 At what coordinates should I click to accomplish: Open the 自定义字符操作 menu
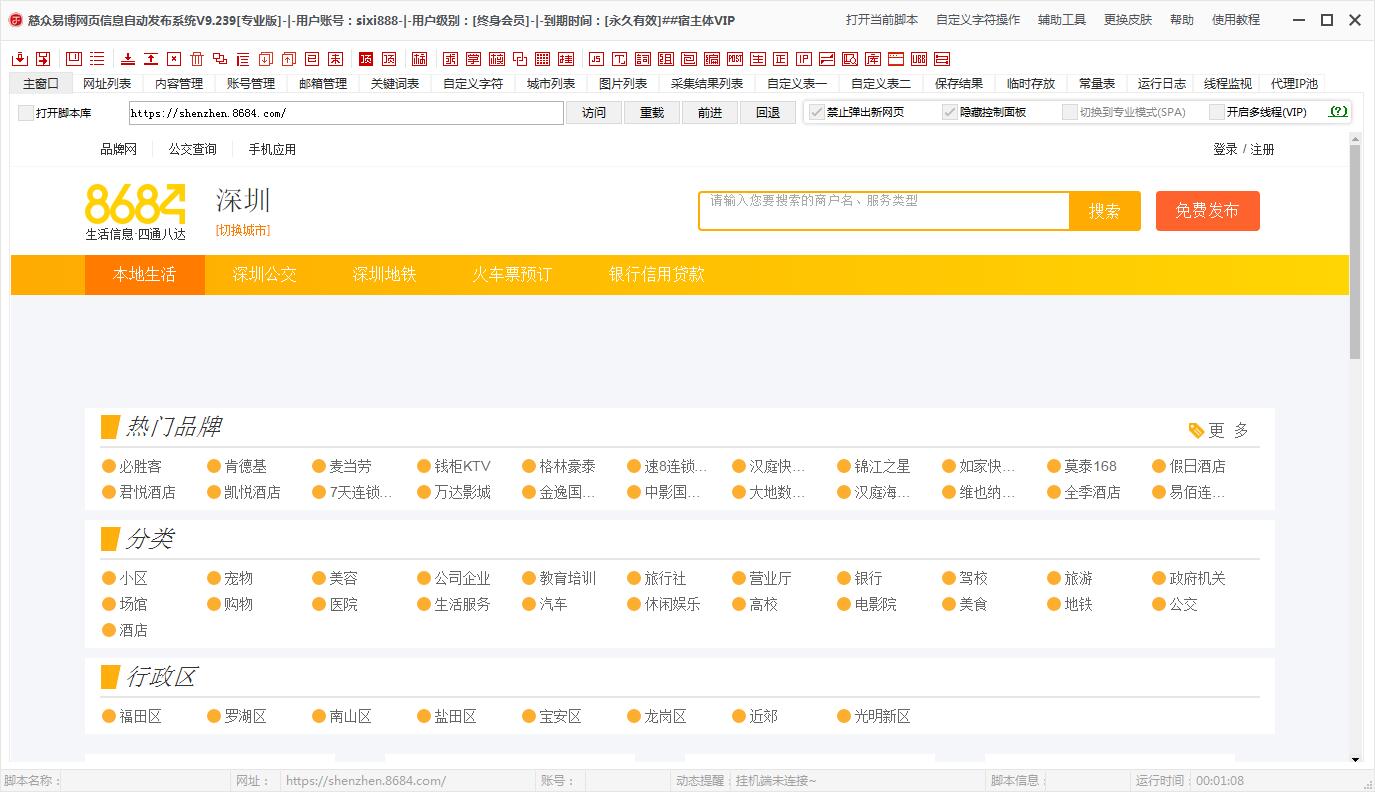tap(978, 20)
